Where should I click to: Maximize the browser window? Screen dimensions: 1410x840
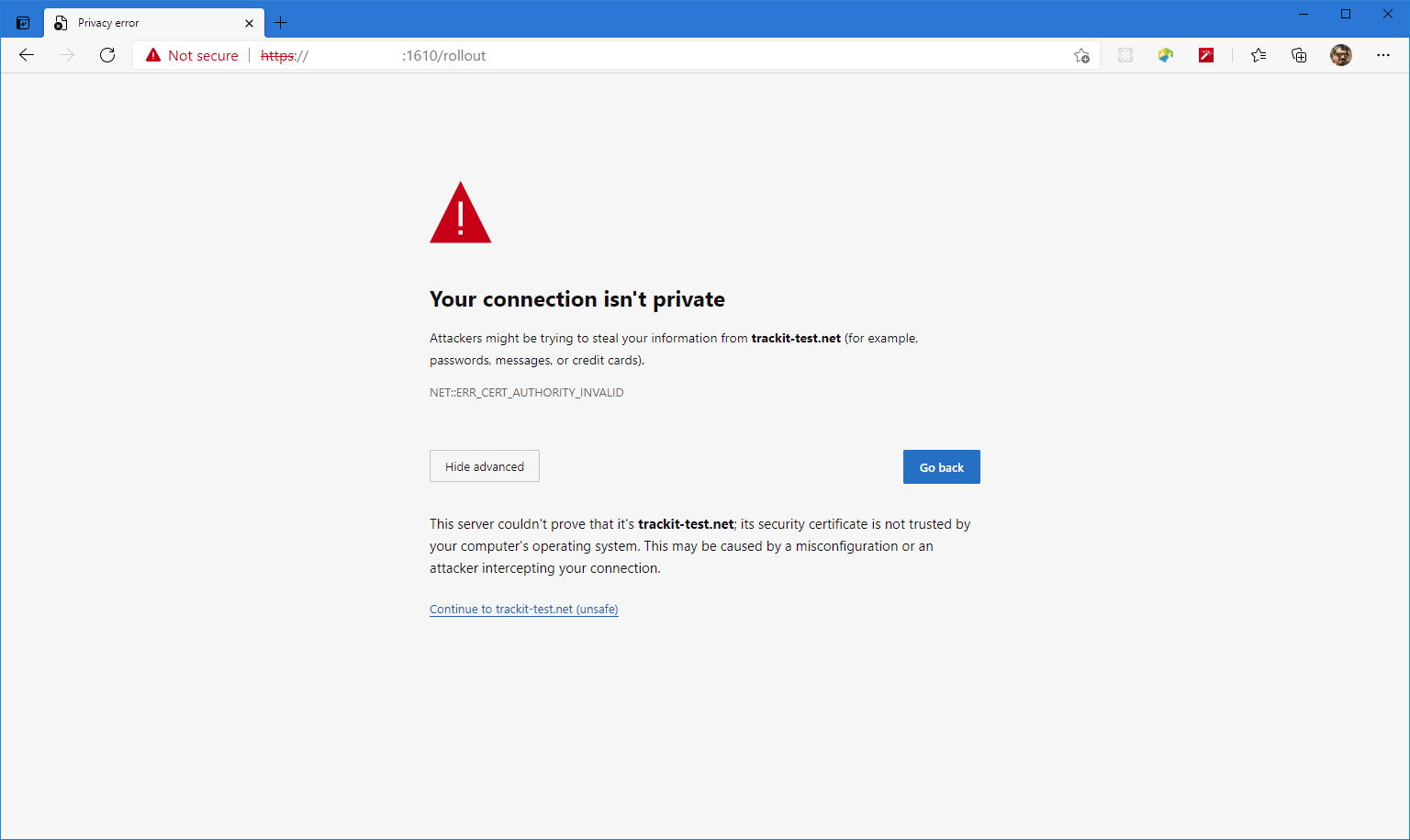1346,14
